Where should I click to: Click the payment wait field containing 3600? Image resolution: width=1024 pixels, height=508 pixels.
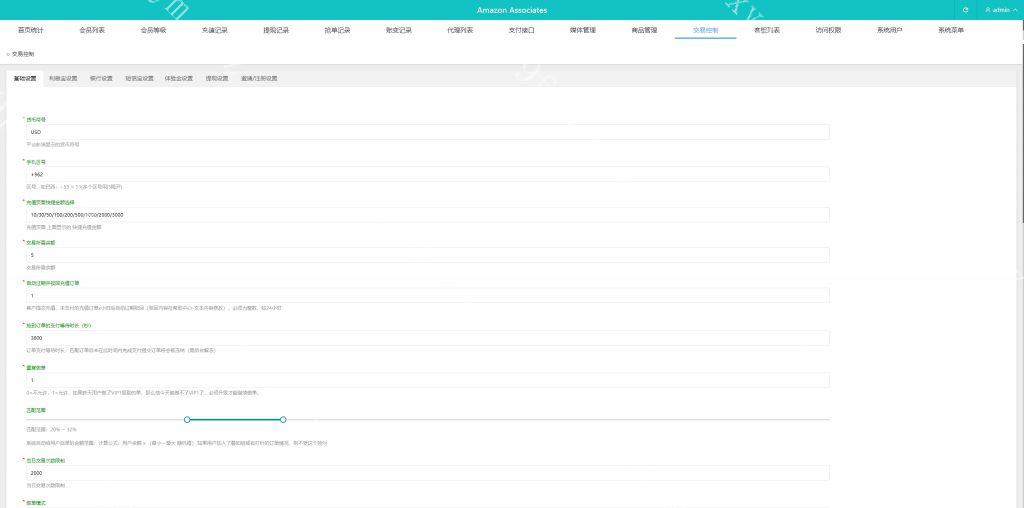[x=428, y=338]
